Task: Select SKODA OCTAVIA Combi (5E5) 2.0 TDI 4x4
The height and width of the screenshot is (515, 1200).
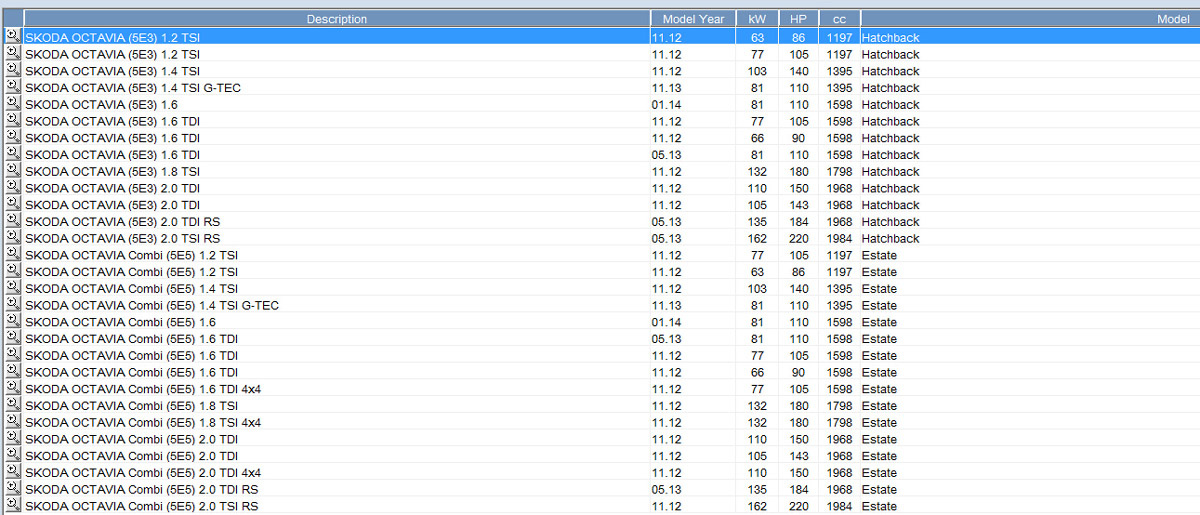Action: pyautogui.click(x=143, y=472)
